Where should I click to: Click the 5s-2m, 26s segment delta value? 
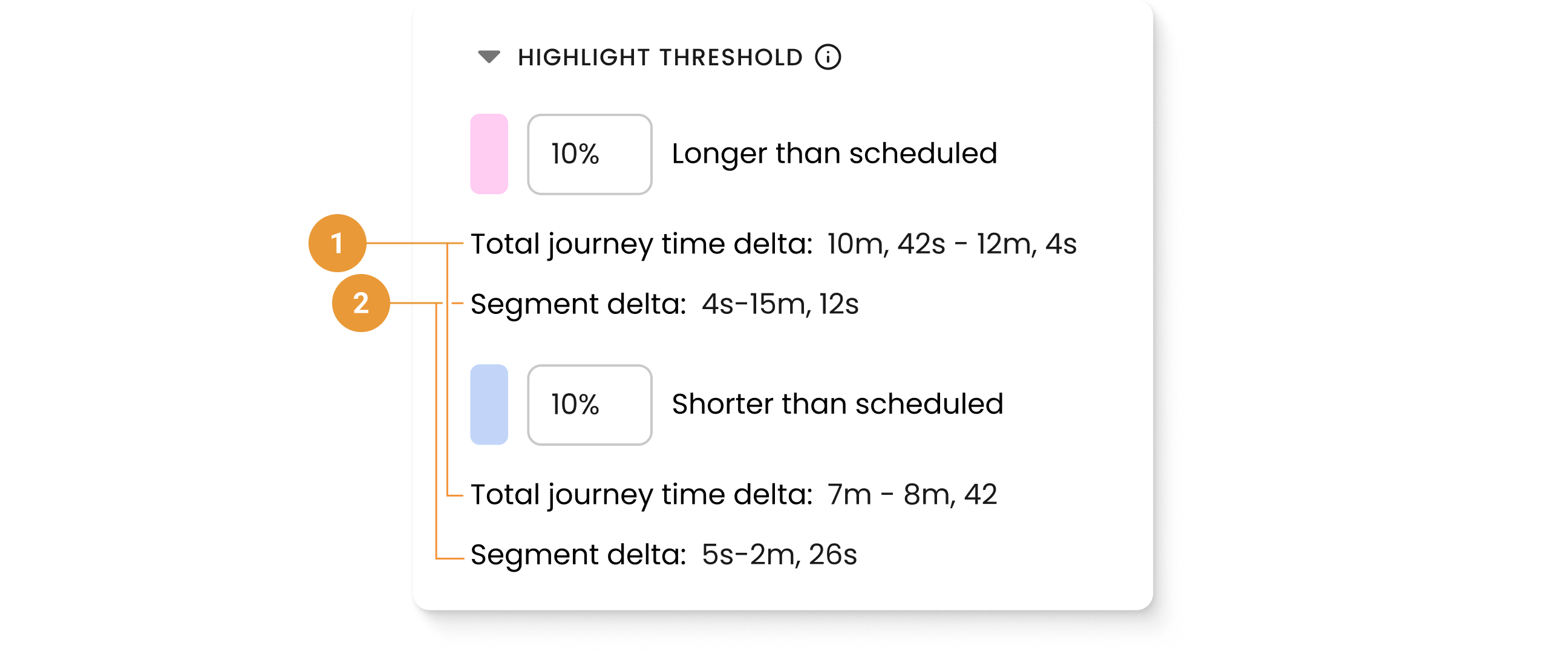click(779, 555)
